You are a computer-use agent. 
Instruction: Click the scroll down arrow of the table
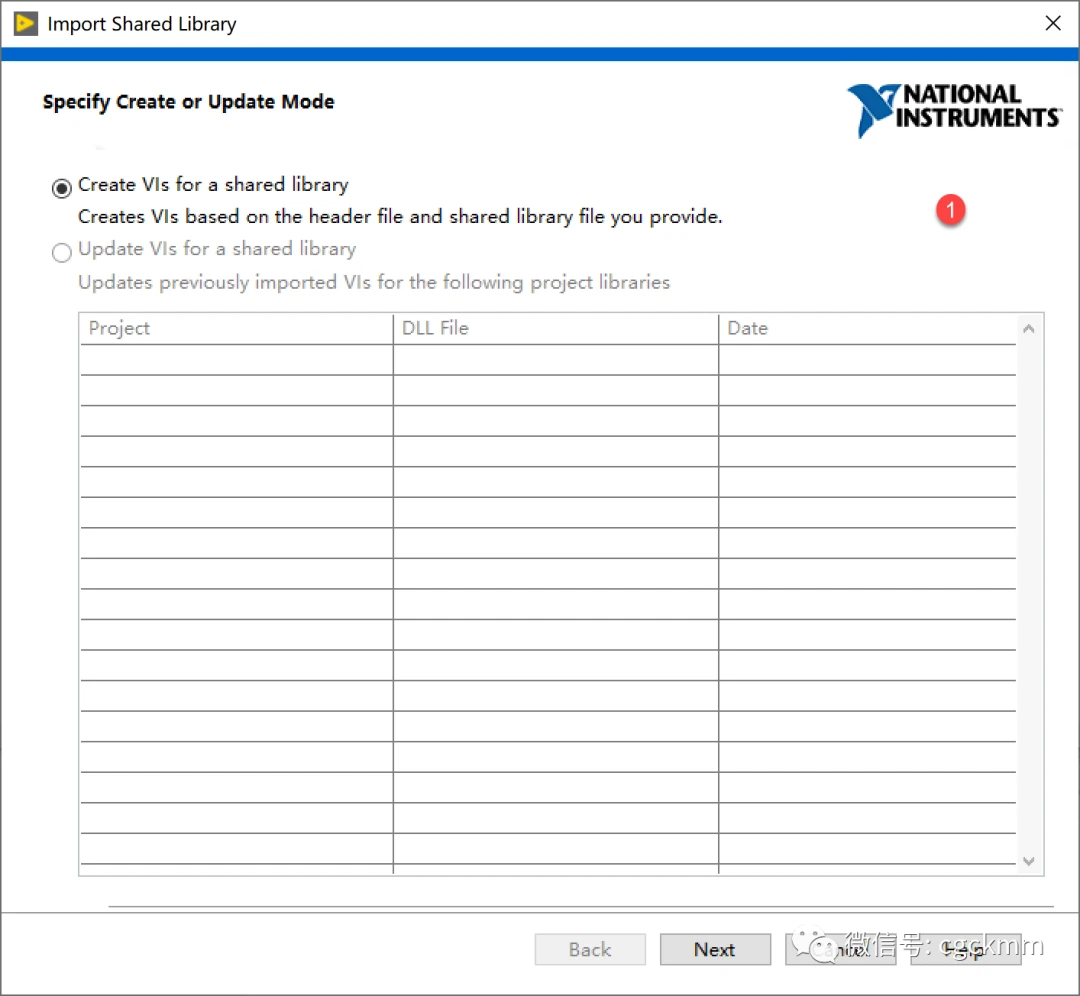[1029, 861]
